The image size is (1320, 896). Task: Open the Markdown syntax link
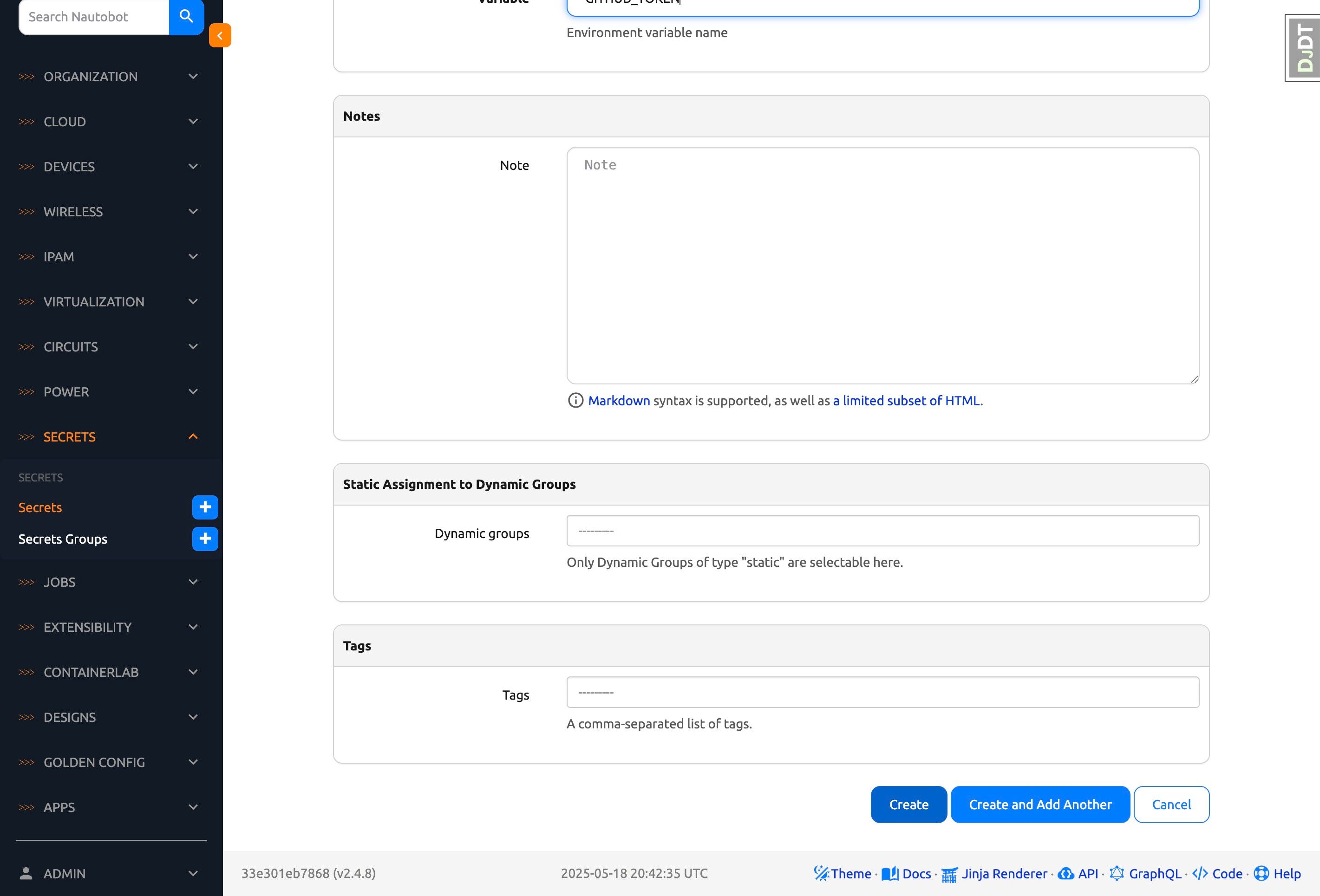click(619, 400)
